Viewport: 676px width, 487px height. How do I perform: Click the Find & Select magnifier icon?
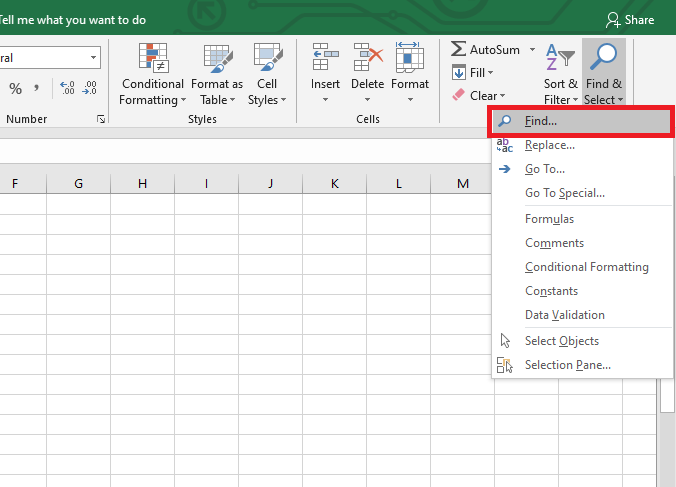[603, 57]
